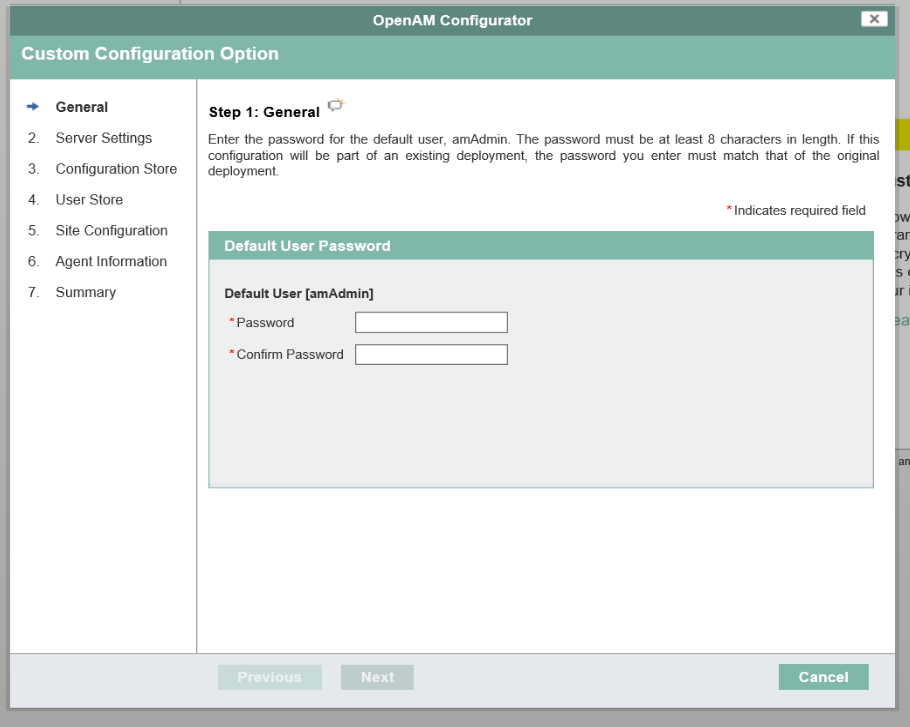910x727 pixels.
Task: Select the General step in sidebar
Action: 82,107
